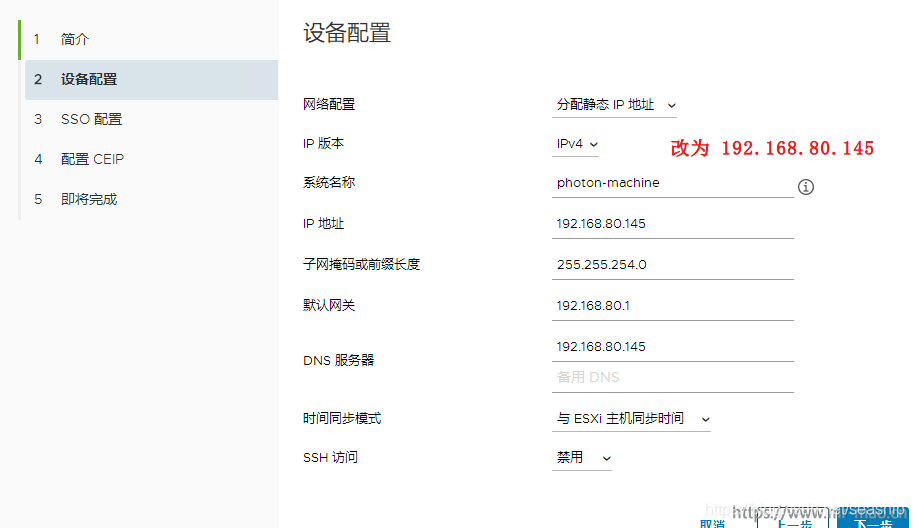
Task: Click the IP 版本 label
Action: (x=323, y=144)
